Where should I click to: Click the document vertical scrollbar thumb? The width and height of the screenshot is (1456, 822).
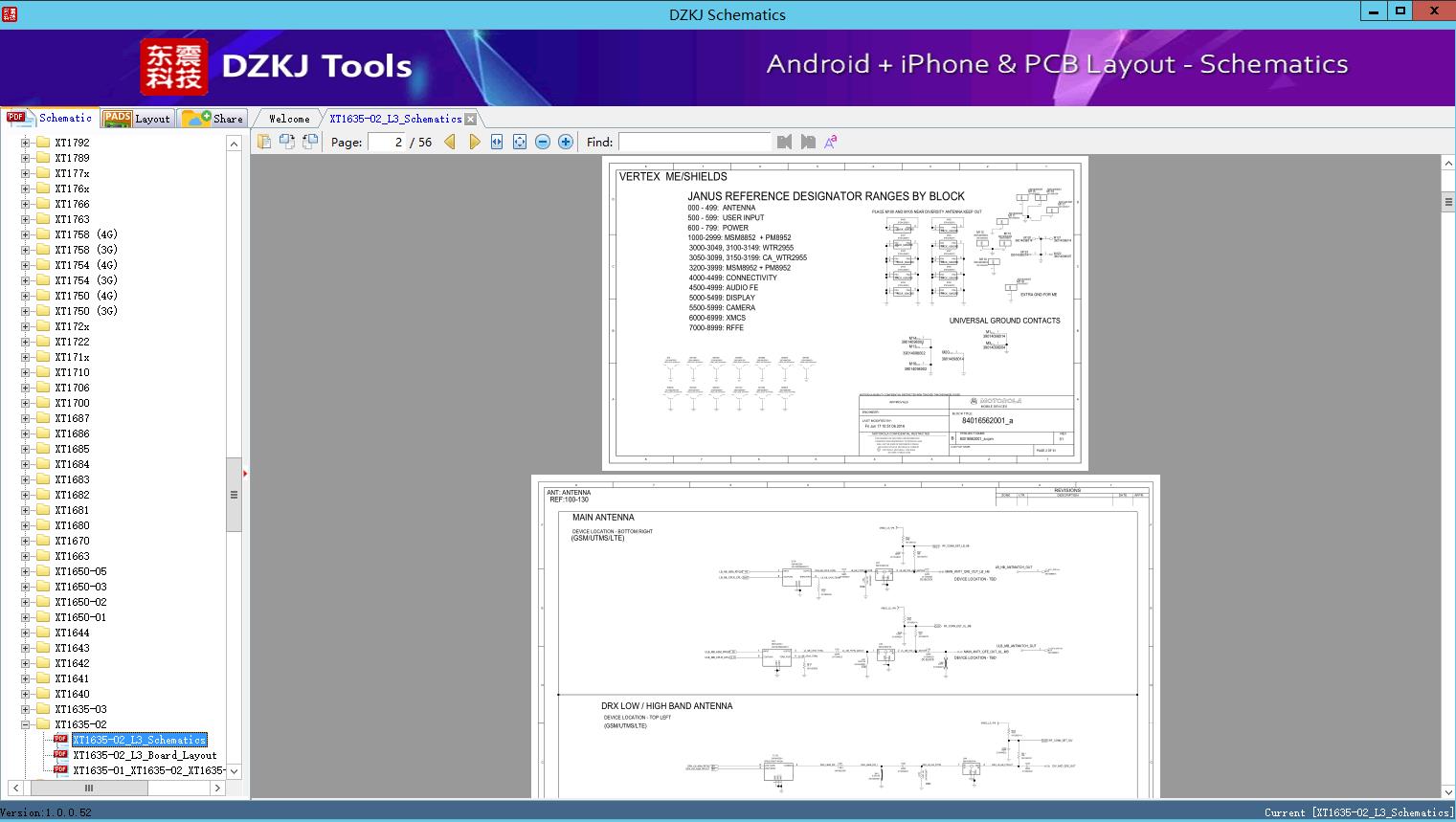(x=1448, y=202)
